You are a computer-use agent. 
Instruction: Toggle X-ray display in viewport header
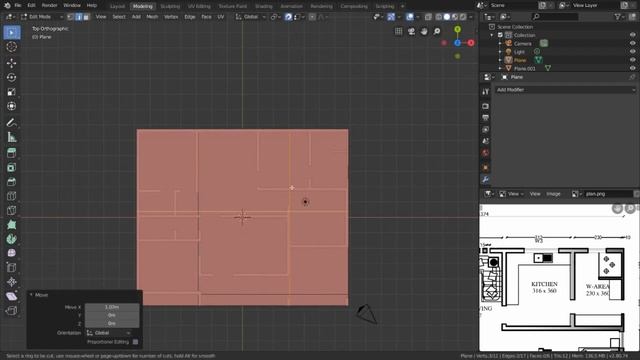point(428,17)
